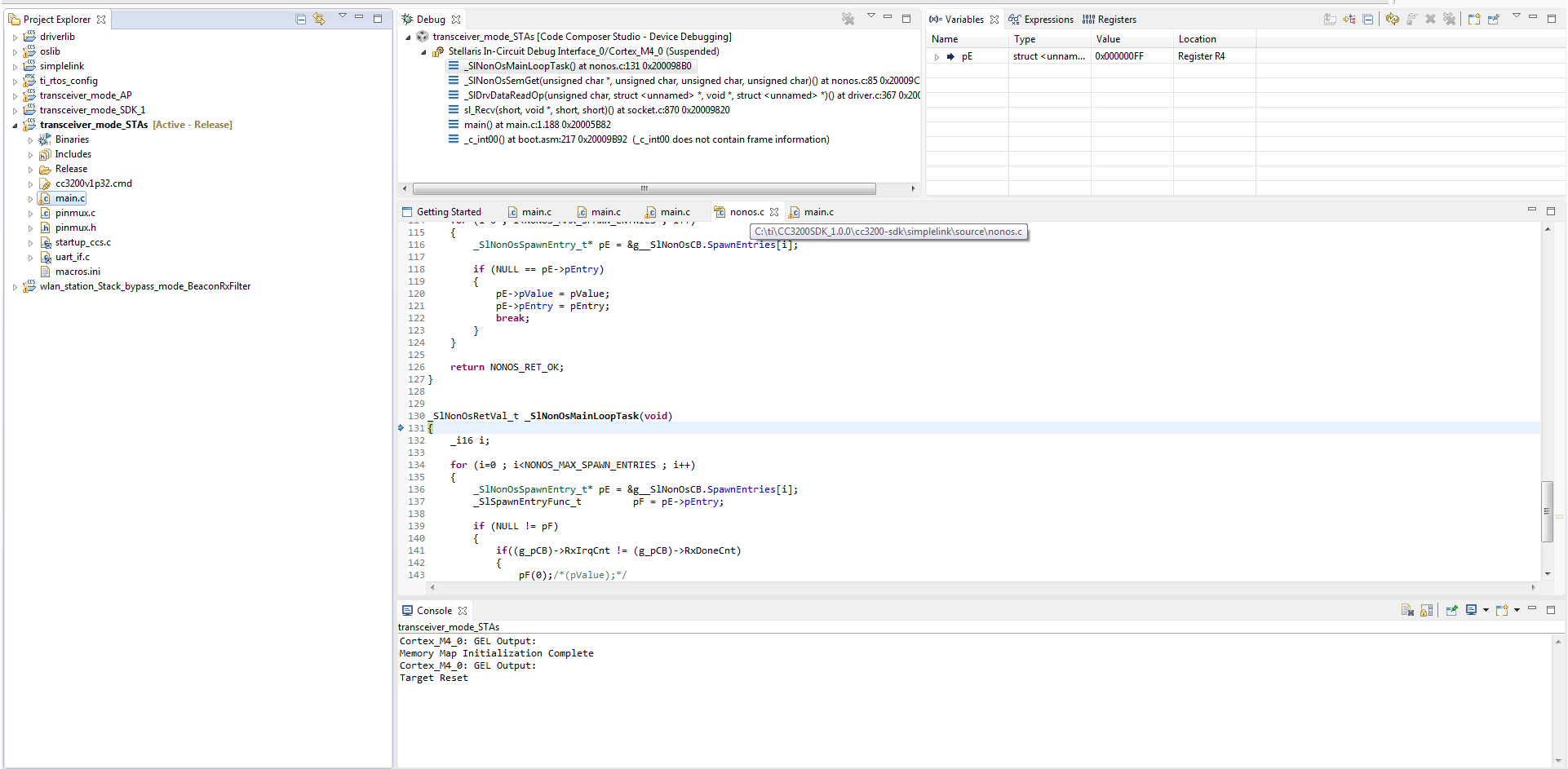The height and width of the screenshot is (769, 1568).
Task: Click the Debug view horizontal scrollbar thumb
Action: pos(644,188)
